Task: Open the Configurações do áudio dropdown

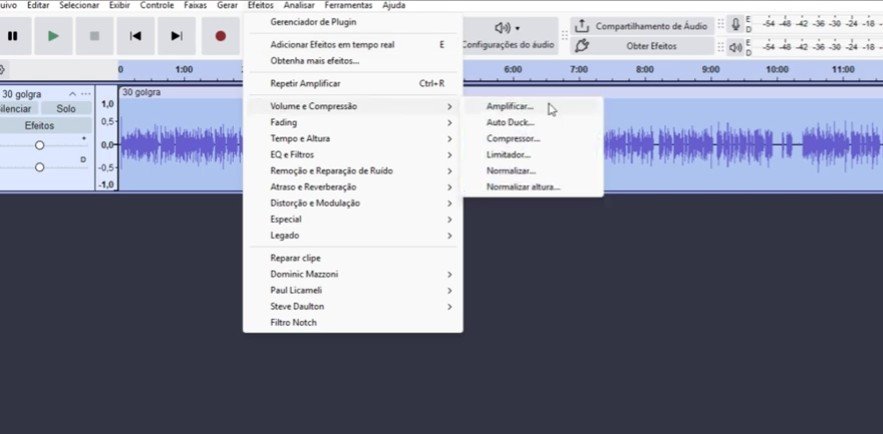Action: [508, 36]
